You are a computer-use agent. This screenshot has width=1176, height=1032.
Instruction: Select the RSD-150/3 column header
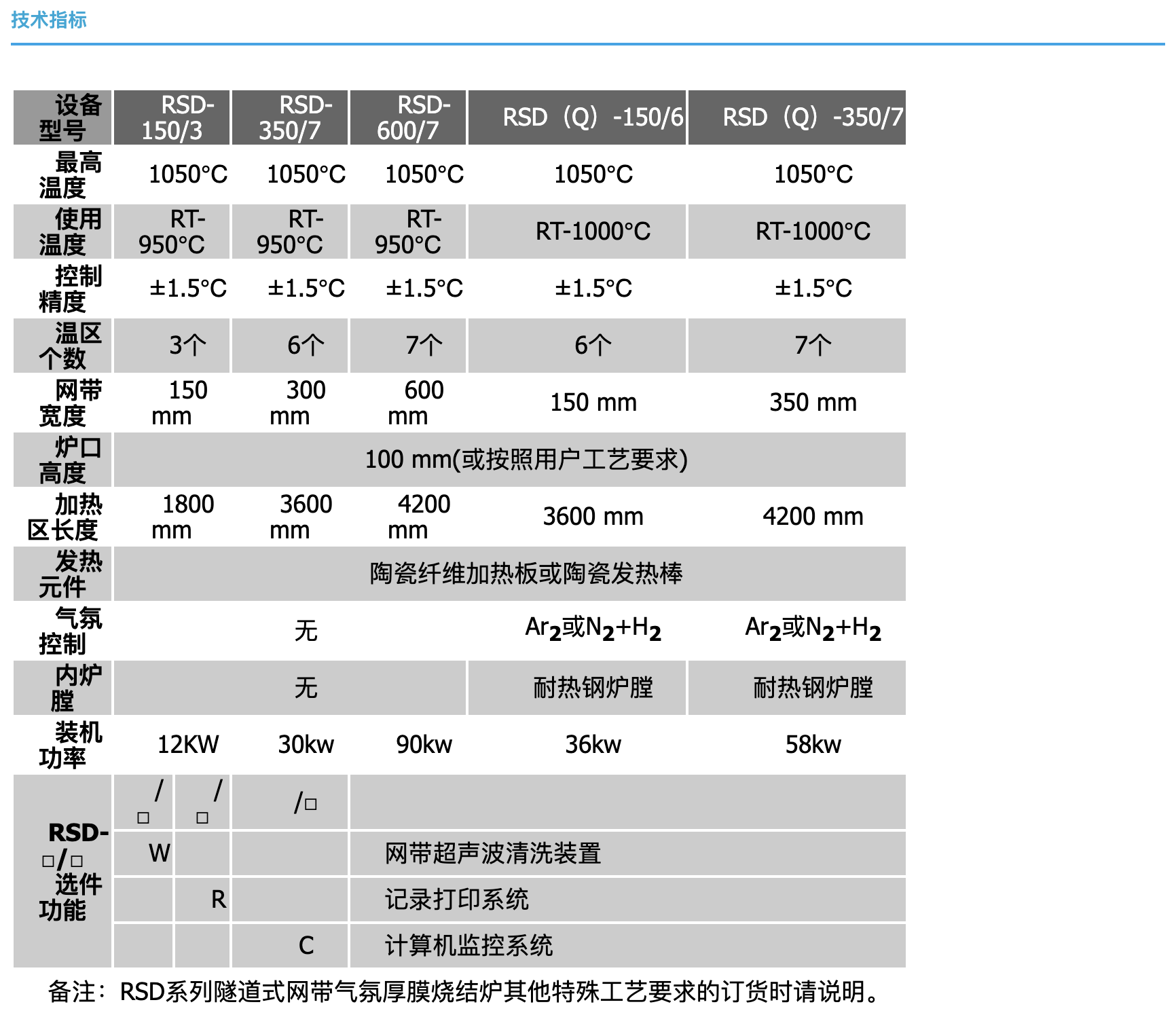click(172, 117)
